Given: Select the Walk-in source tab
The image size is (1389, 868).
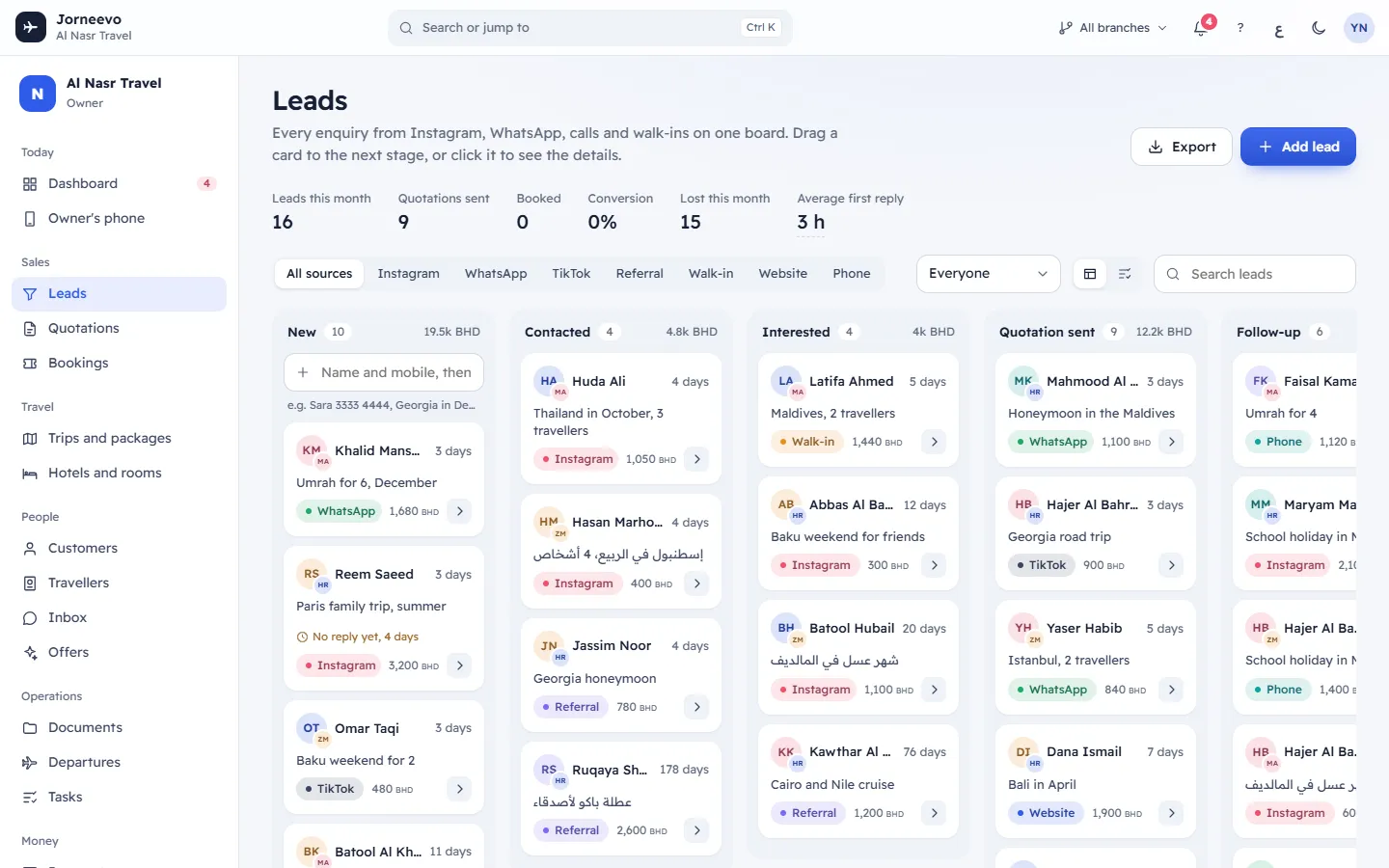Looking at the screenshot, I should (x=711, y=274).
